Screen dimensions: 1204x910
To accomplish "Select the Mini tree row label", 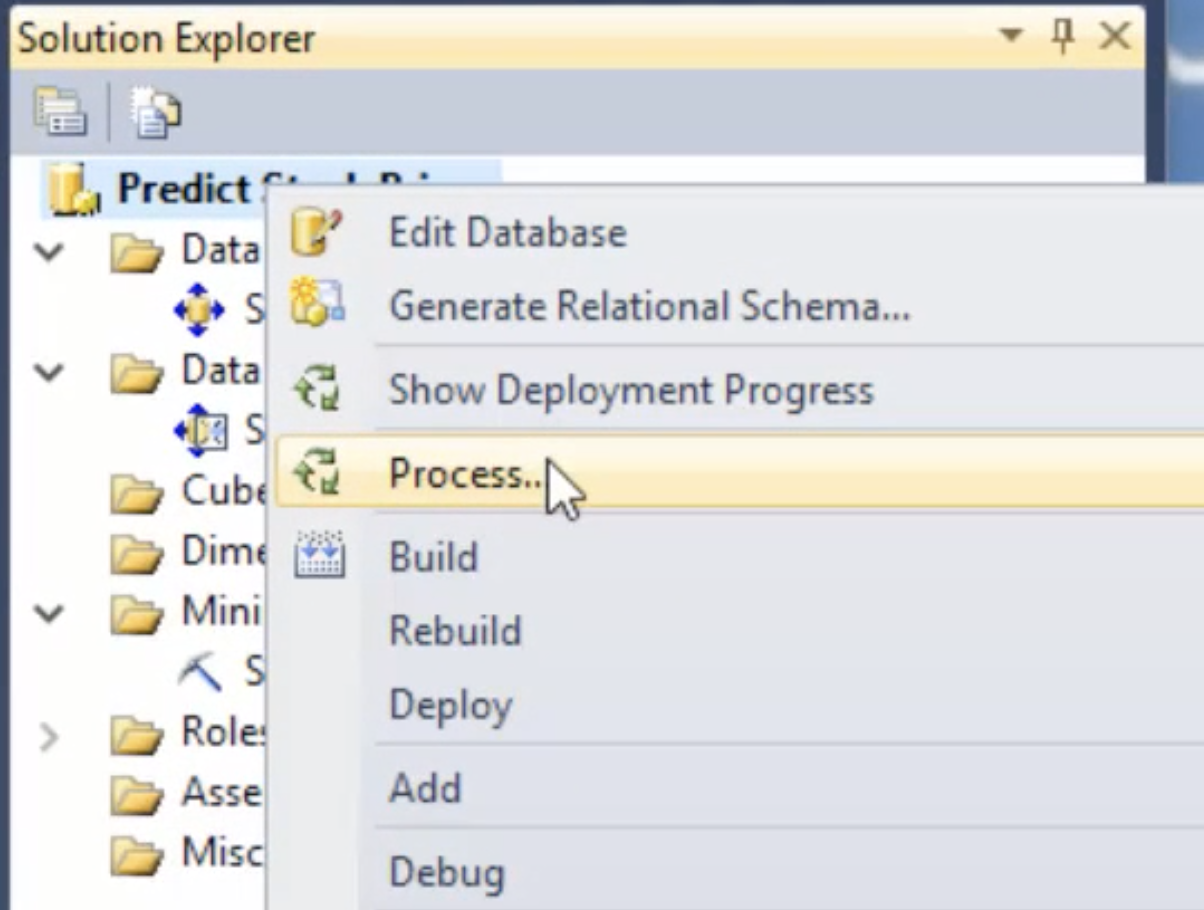I will (222, 611).
